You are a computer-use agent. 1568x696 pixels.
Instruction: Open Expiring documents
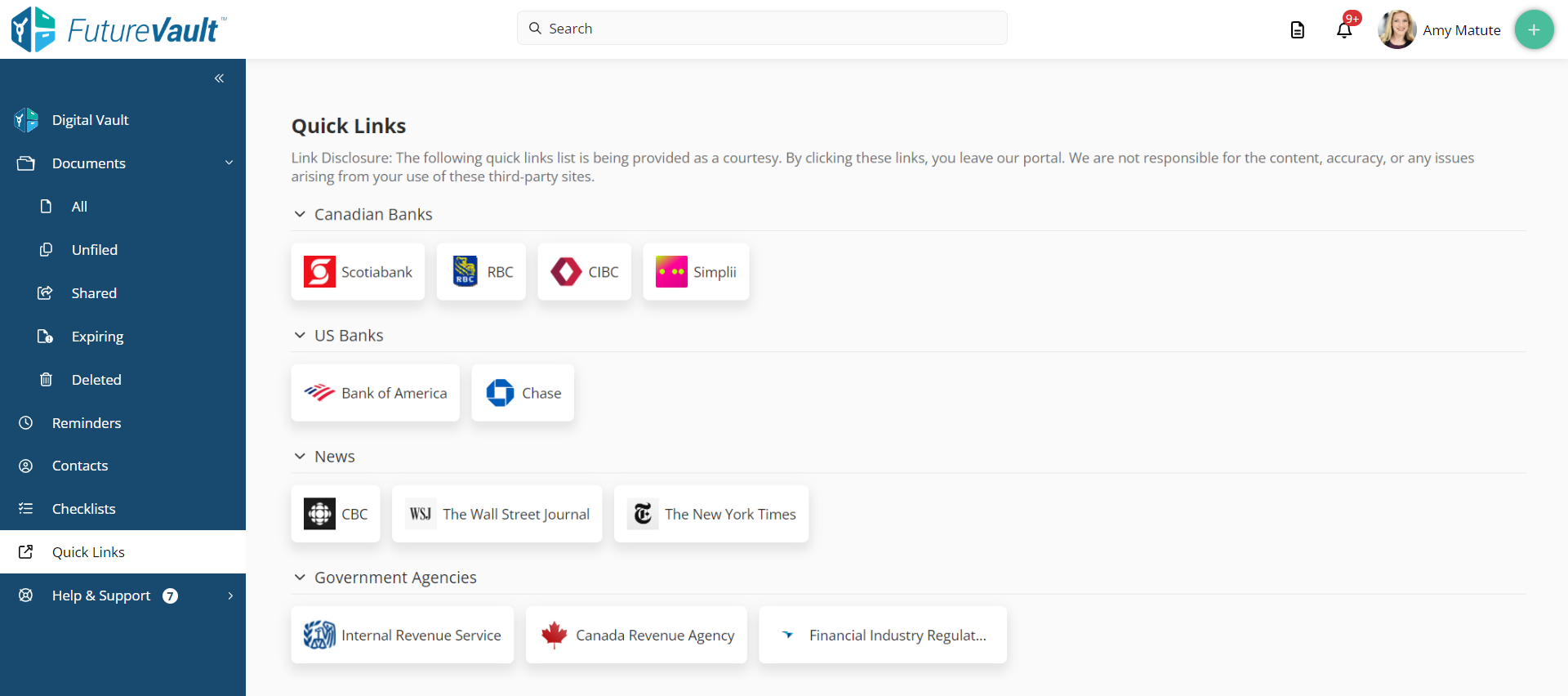(122, 337)
